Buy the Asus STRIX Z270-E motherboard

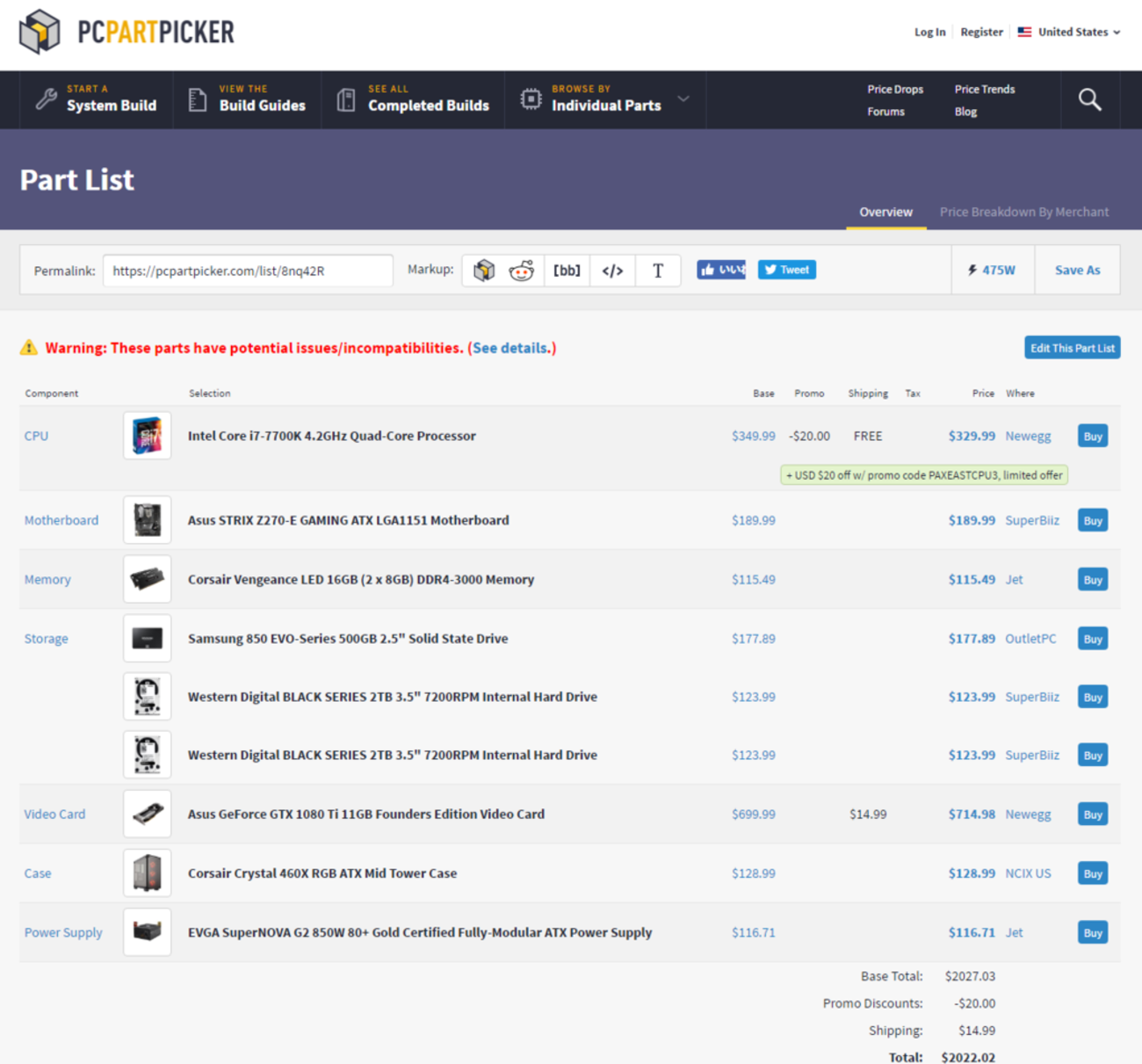click(x=1093, y=520)
